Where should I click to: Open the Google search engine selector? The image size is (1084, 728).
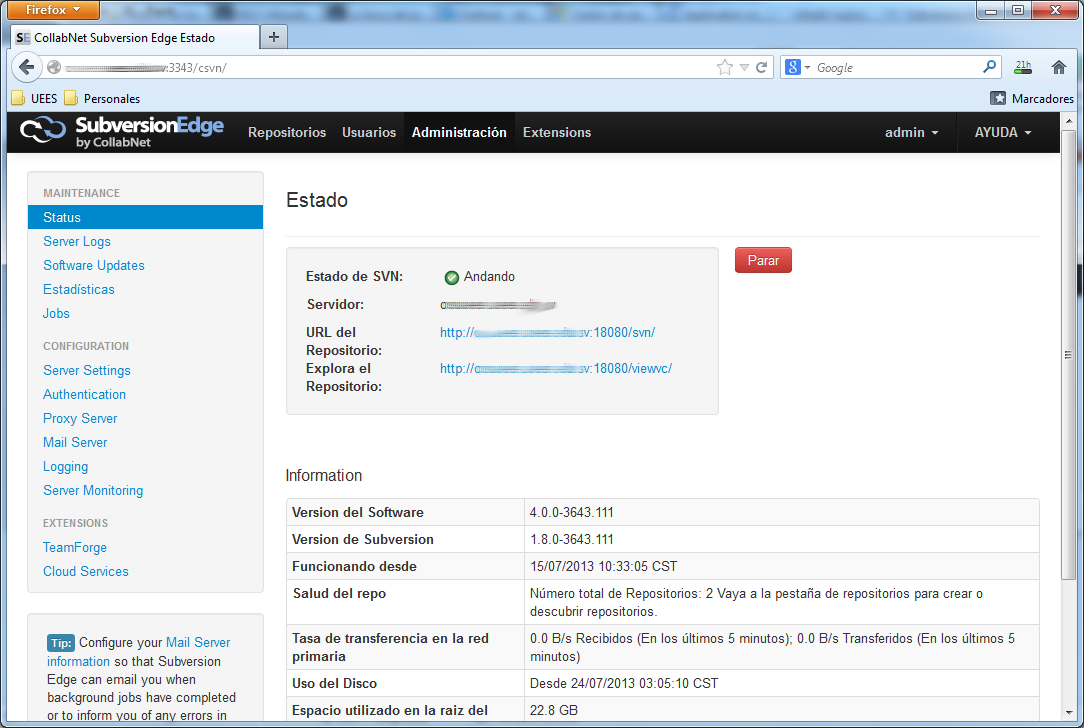pyautogui.click(x=797, y=67)
